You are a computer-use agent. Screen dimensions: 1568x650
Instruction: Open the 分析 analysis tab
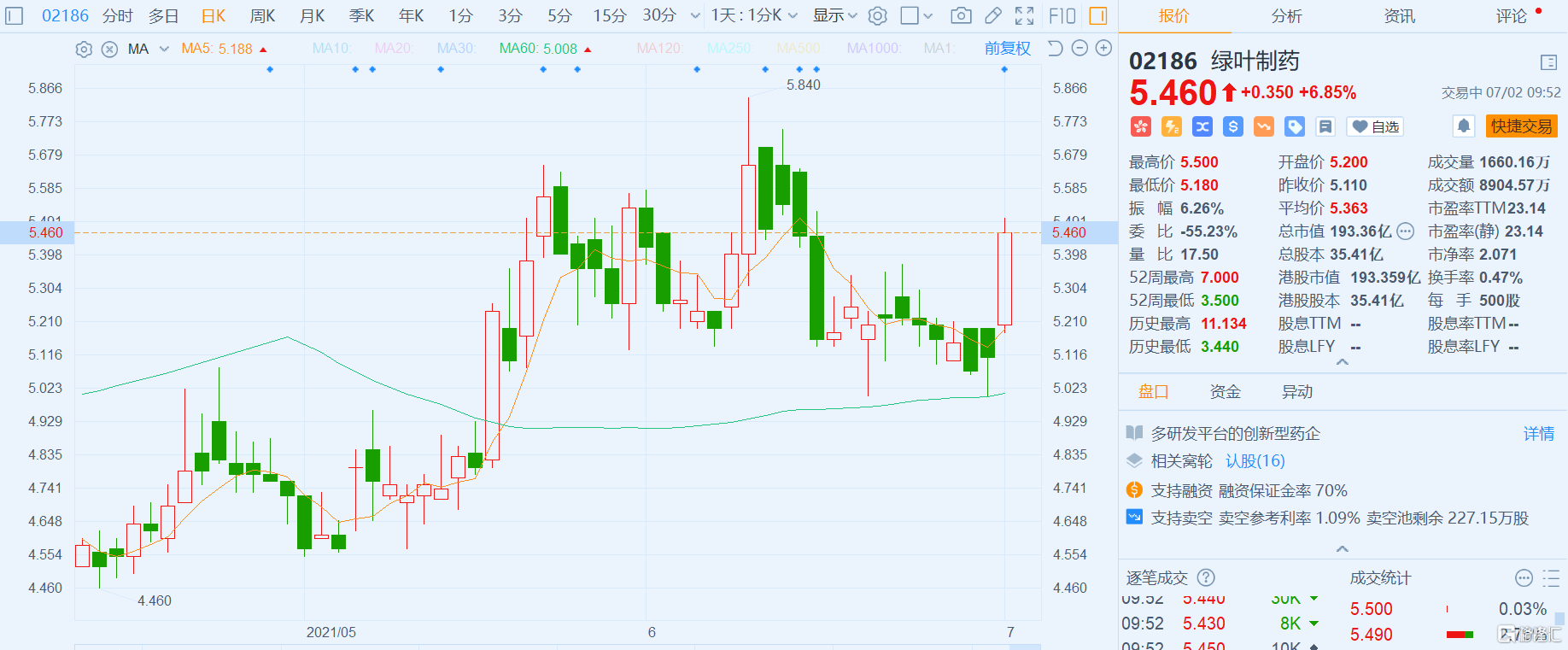tap(1287, 15)
